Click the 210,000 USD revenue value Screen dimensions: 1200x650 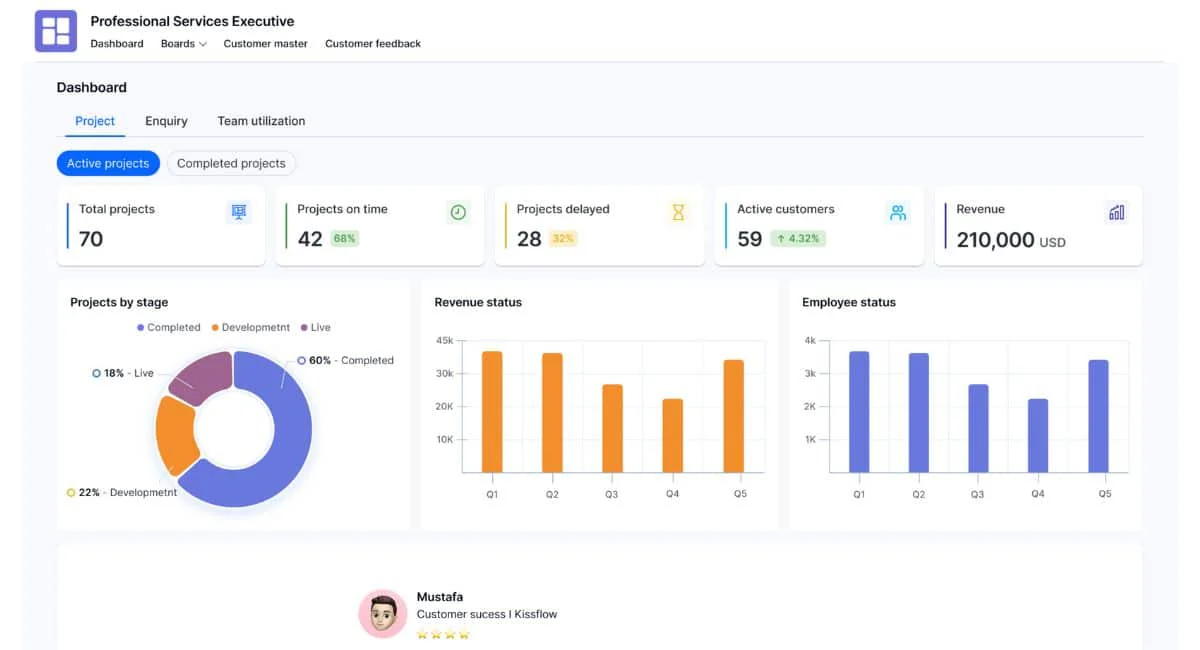pos(1011,240)
